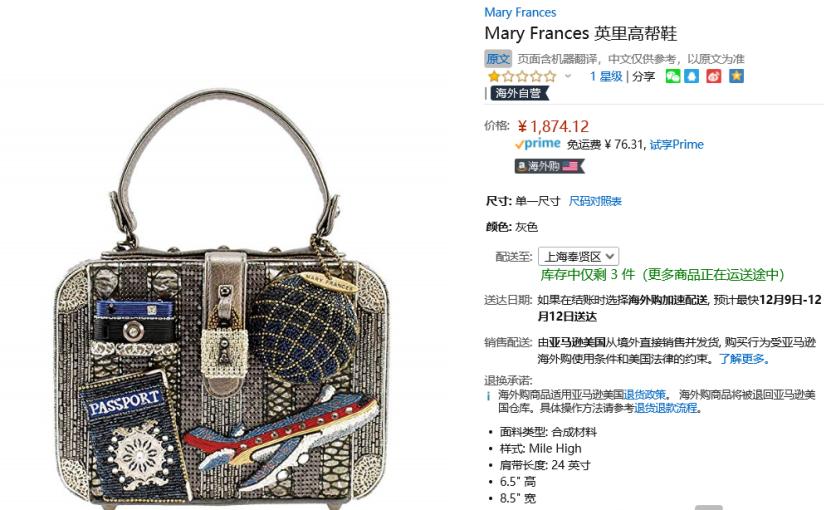Share product via Weibo icon
Image resolution: width=831 pixels, height=510 pixels.
[714, 76]
